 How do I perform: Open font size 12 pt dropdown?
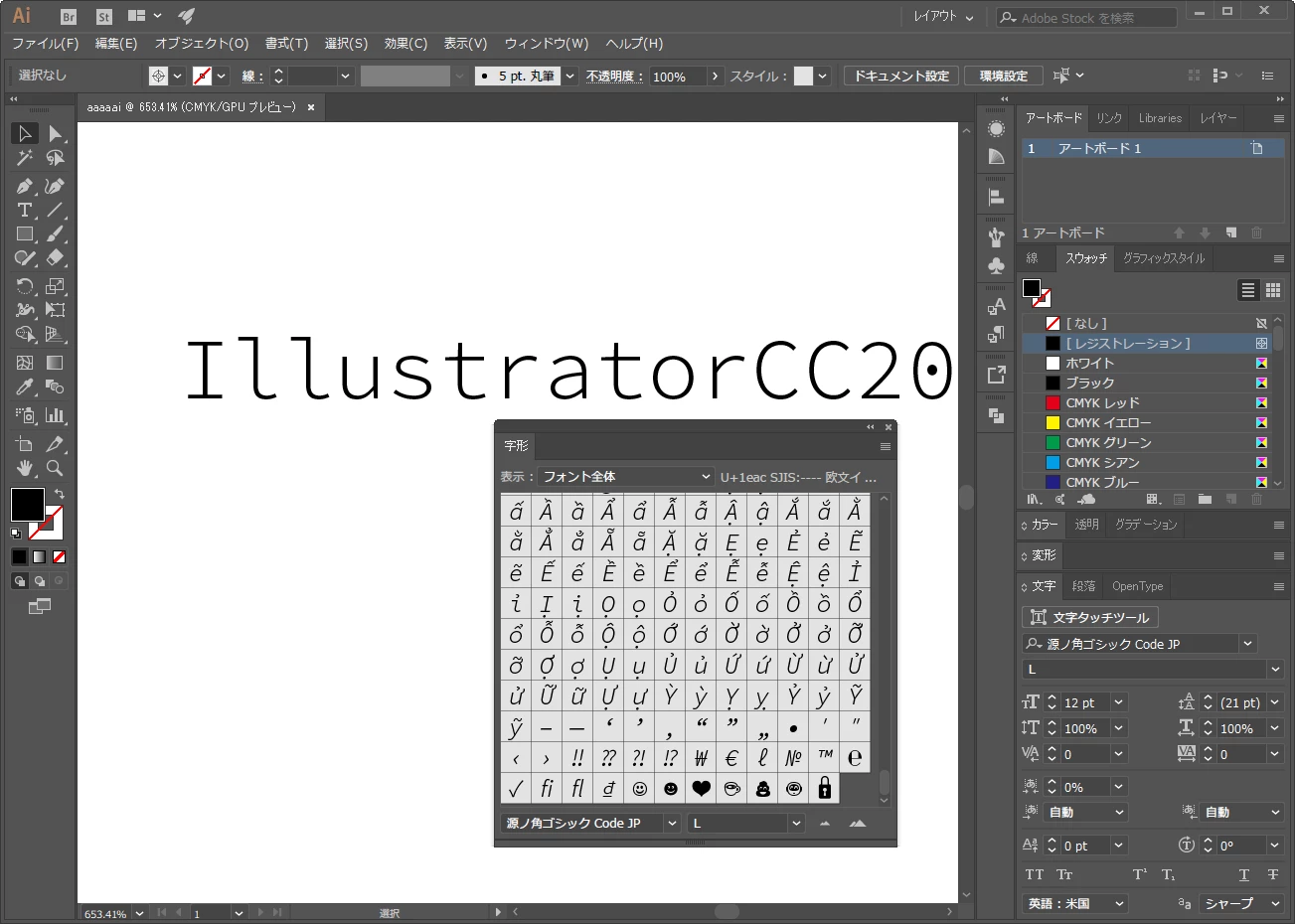pyautogui.click(x=1118, y=702)
